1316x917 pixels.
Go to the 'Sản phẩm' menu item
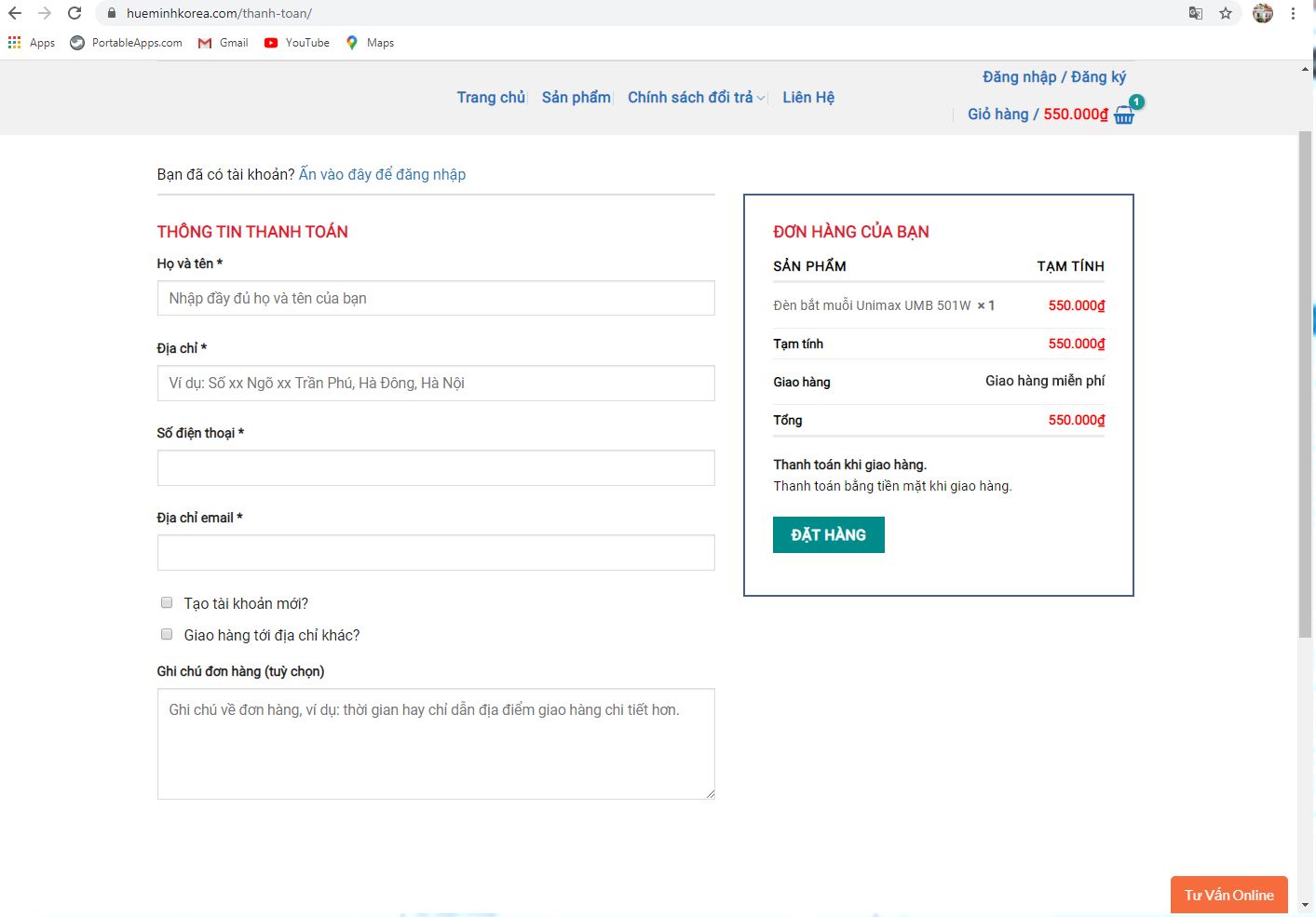tap(576, 98)
